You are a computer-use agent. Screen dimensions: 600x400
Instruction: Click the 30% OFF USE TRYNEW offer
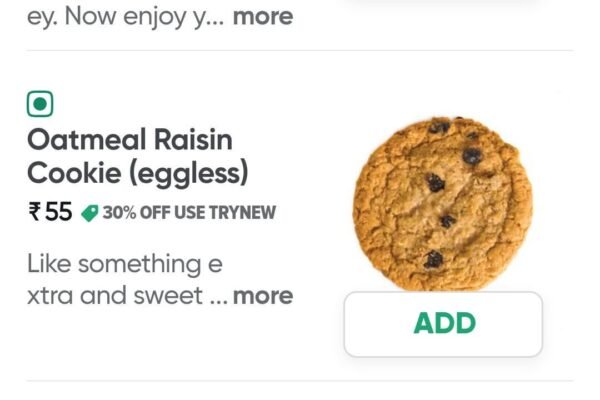189,213
